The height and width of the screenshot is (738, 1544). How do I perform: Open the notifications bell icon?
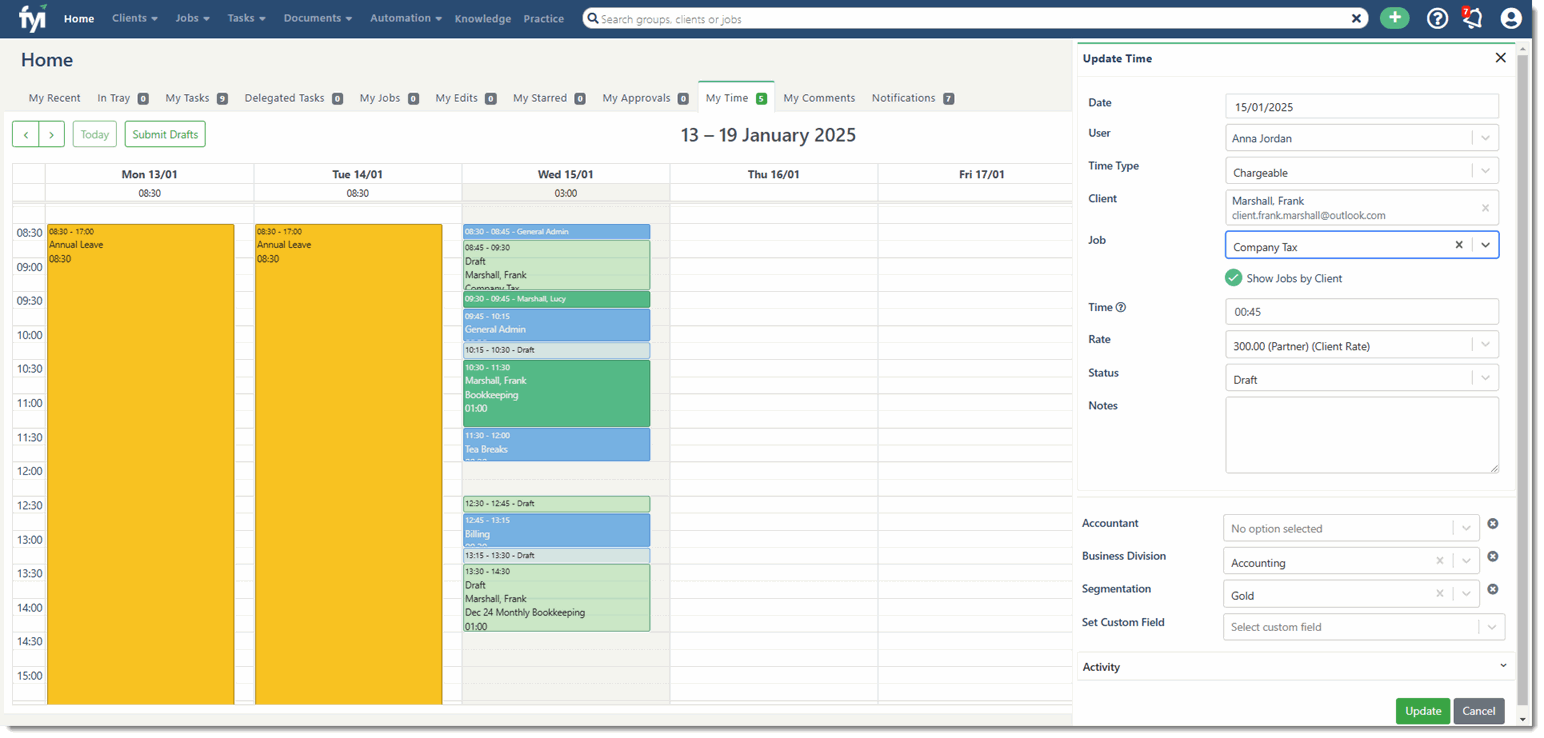tap(1472, 18)
